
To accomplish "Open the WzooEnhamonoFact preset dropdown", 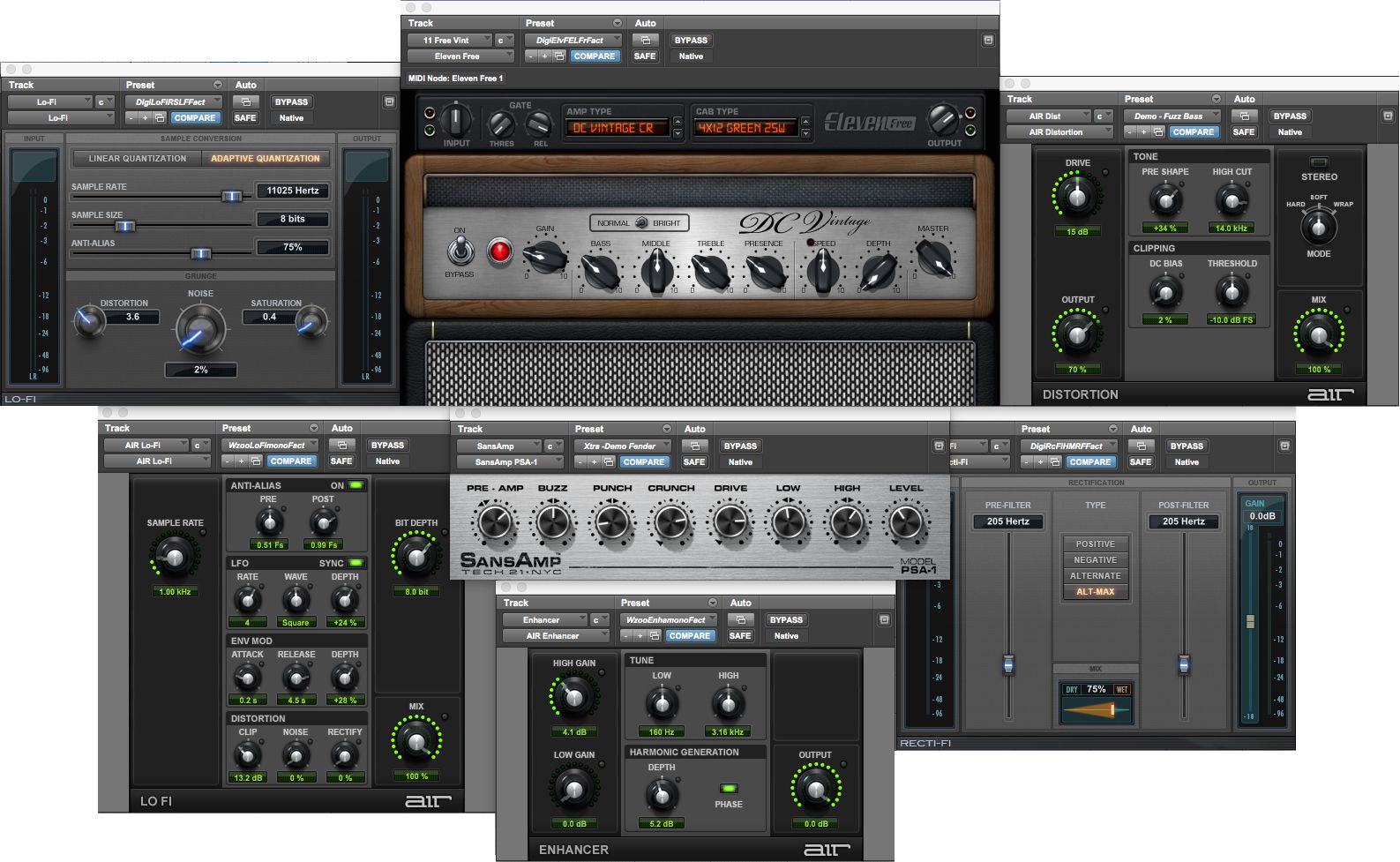I will pos(668,620).
